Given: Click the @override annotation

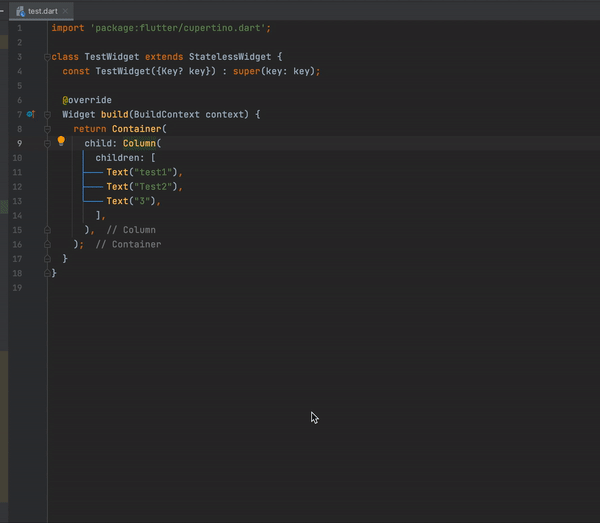Looking at the screenshot, I should click(87, 100).
